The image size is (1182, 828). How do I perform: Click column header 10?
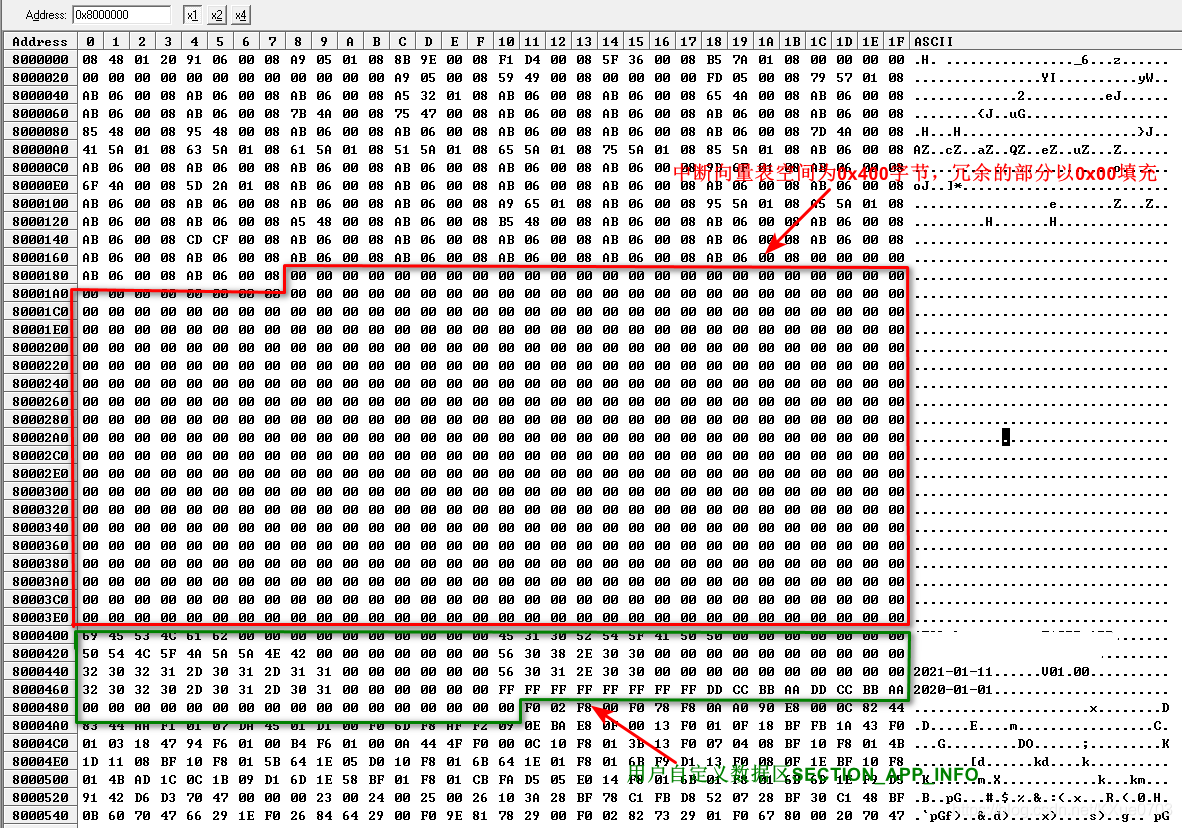tap(506, 41)
